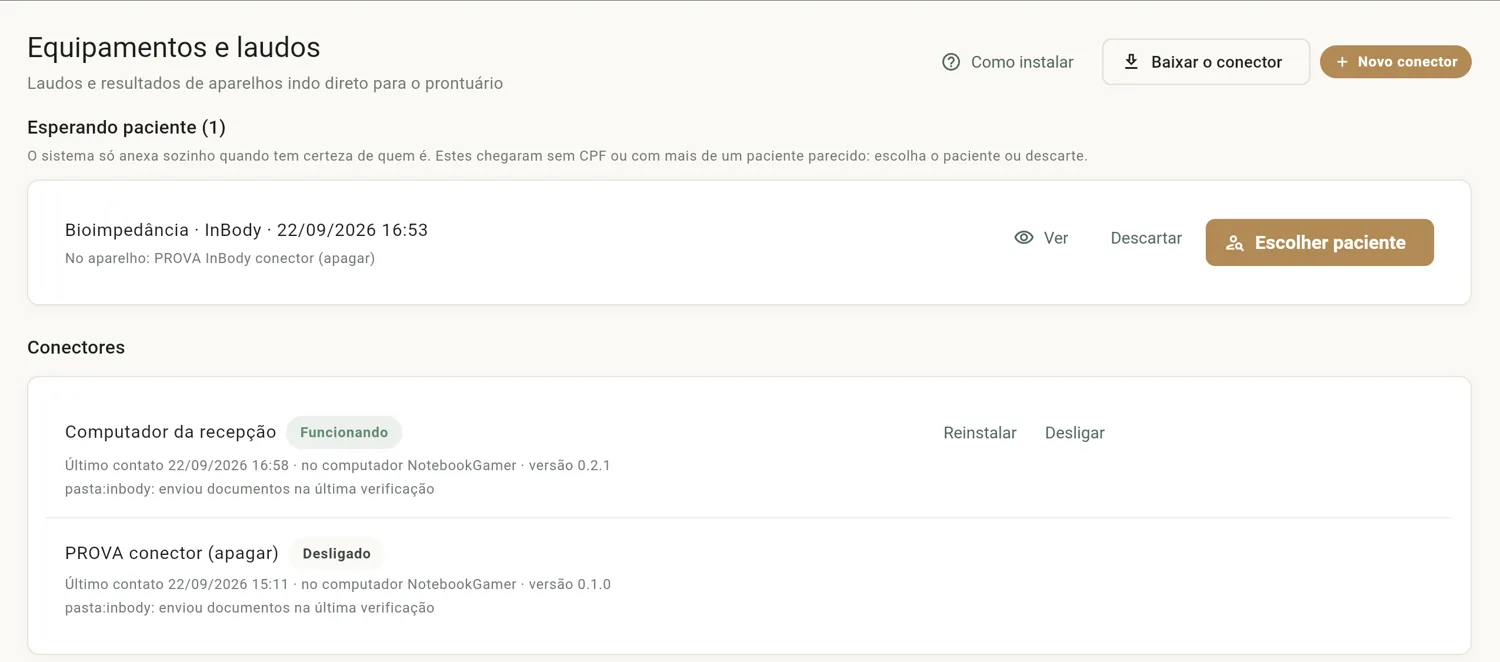This screenshot has height=662, width=1500.
Task: Click the Esperando paciente (1) heading
Action: 126,127
